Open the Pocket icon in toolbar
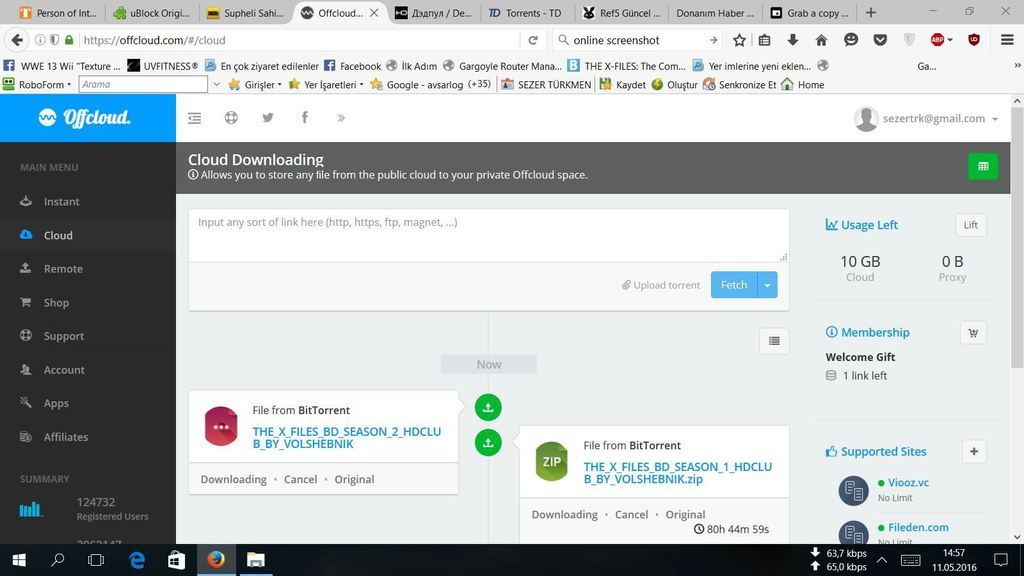Image resolution: width=1024 pixels, height=576 pixels. pos(880,40)
